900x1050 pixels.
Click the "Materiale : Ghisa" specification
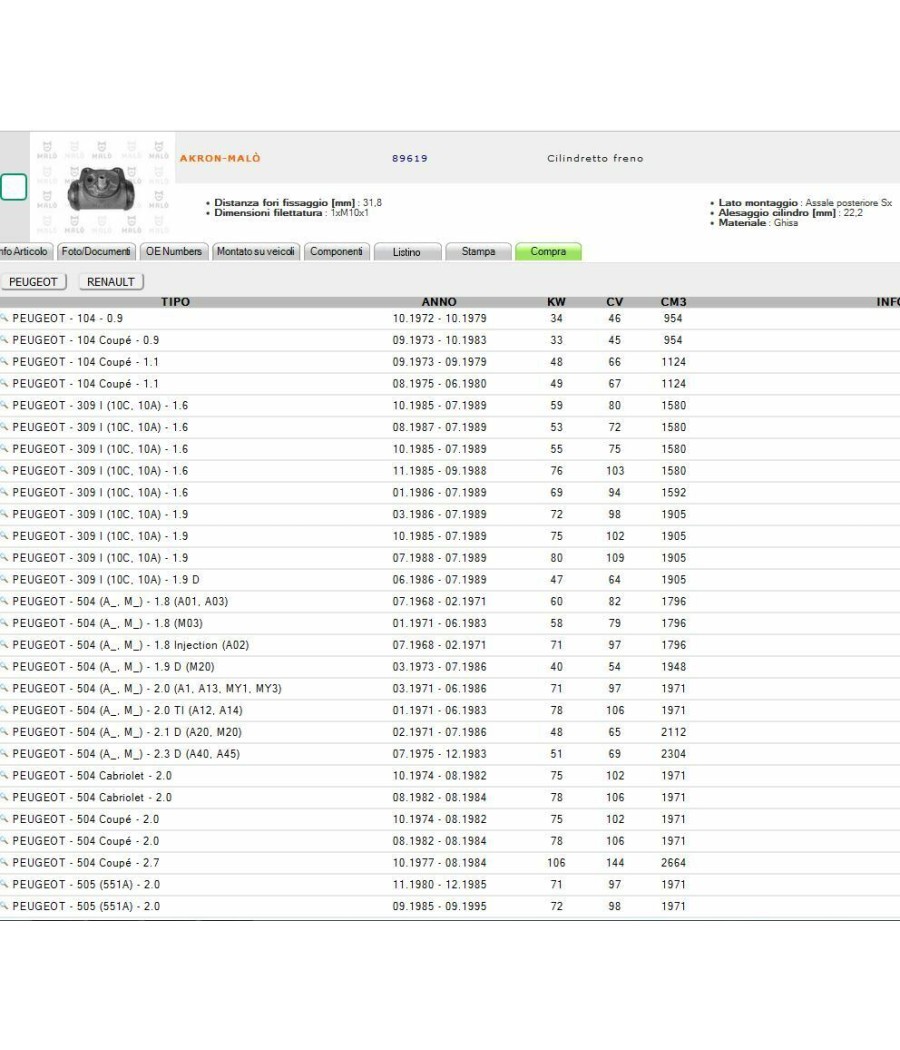[758, 223]
